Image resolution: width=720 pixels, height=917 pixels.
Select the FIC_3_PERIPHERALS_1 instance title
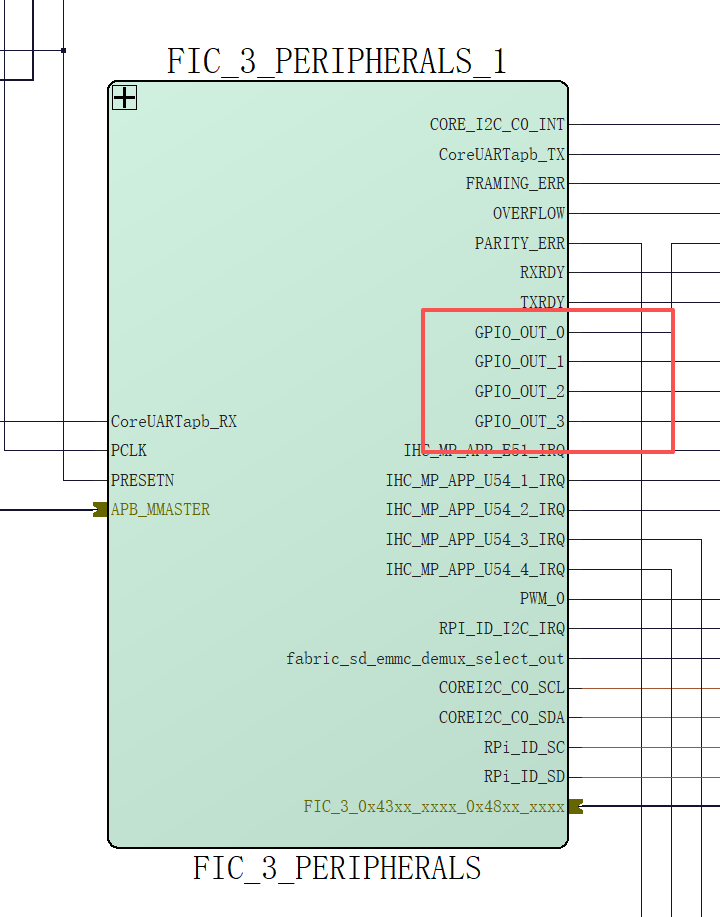coord(337,61)
